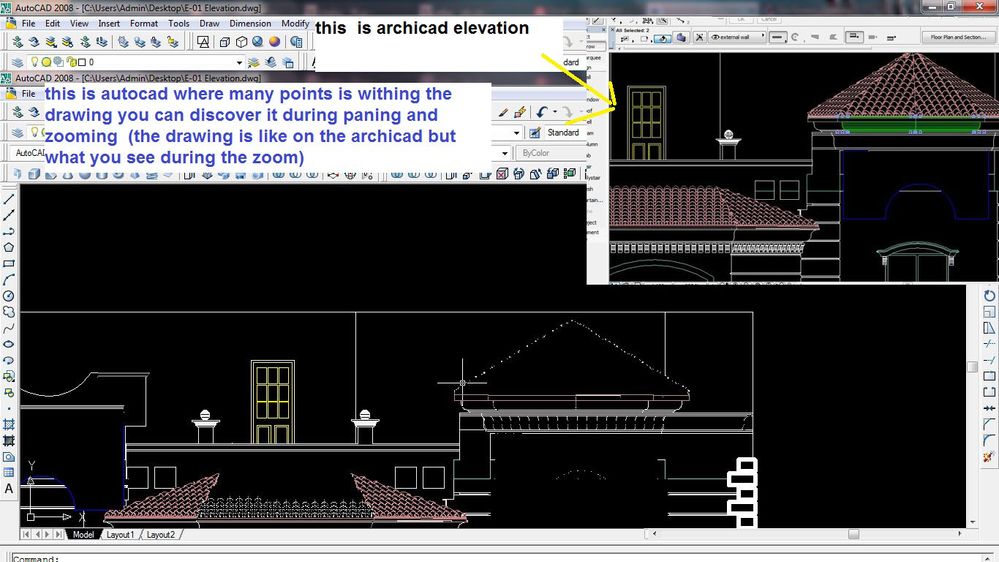999x562 pixels.
Task: Open the Dimension menu
Action: click(x=250, y=24)
